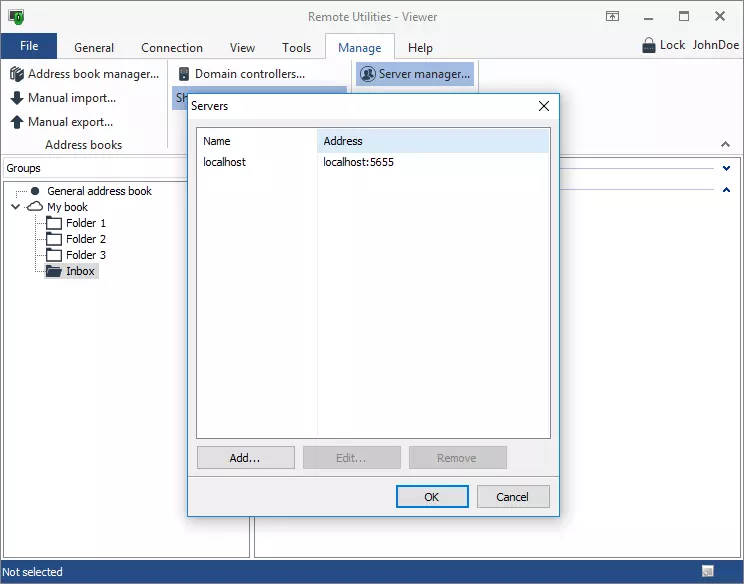Select General address book in tree

(99, 191)
